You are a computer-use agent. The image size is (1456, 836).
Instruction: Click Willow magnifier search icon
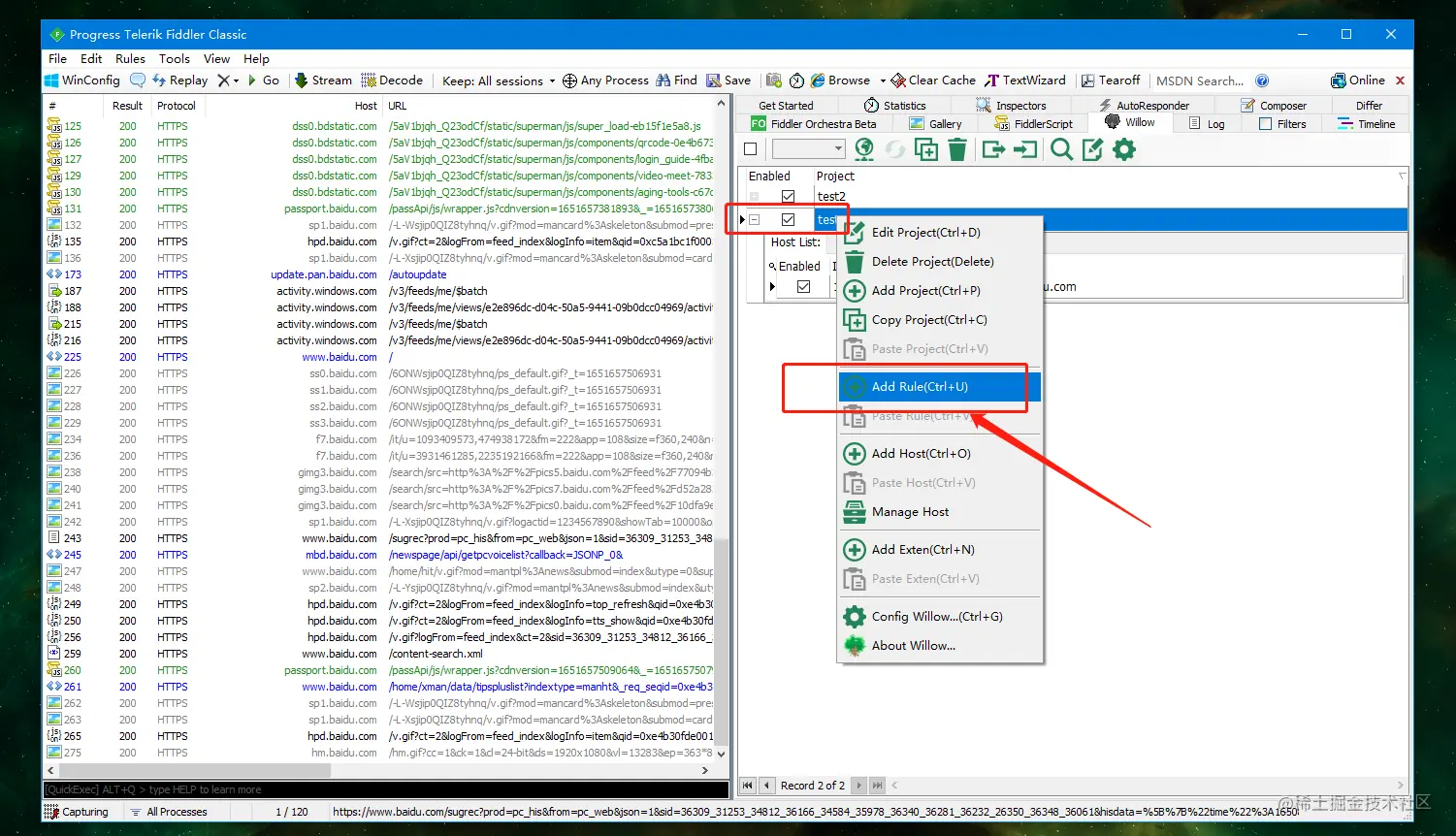pyautogui.click(x=1062, y=149)
